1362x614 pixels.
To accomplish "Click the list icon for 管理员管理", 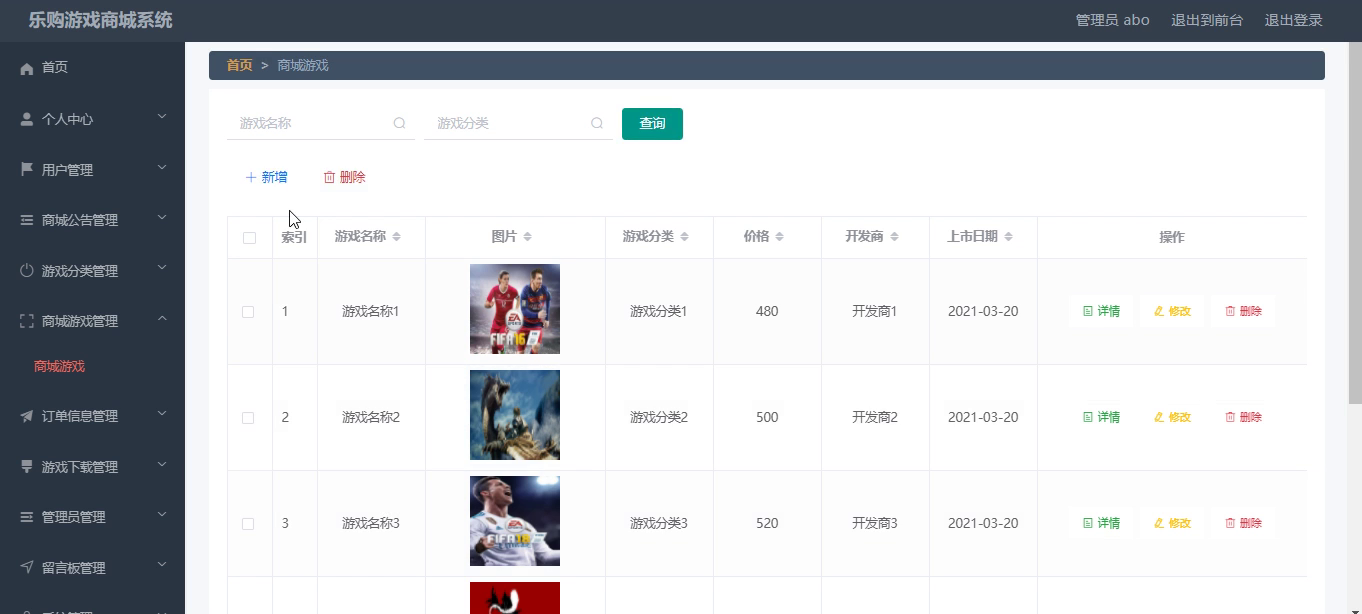I will click(x=27, y=517).
